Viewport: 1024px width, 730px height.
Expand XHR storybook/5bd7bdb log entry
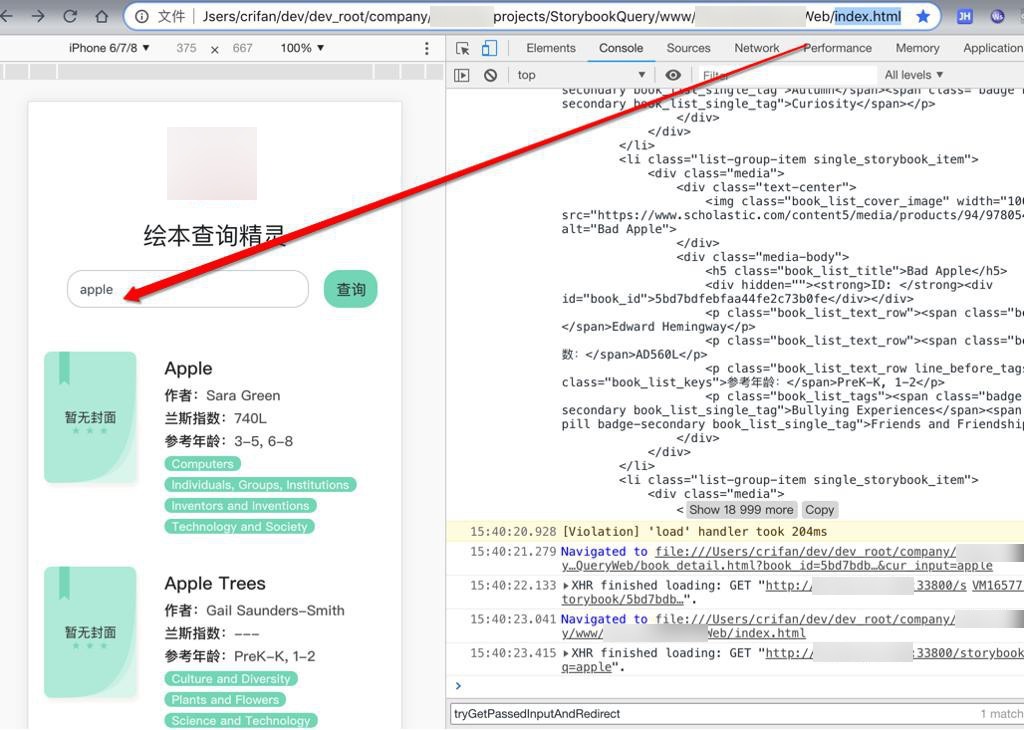click(566, 585)
